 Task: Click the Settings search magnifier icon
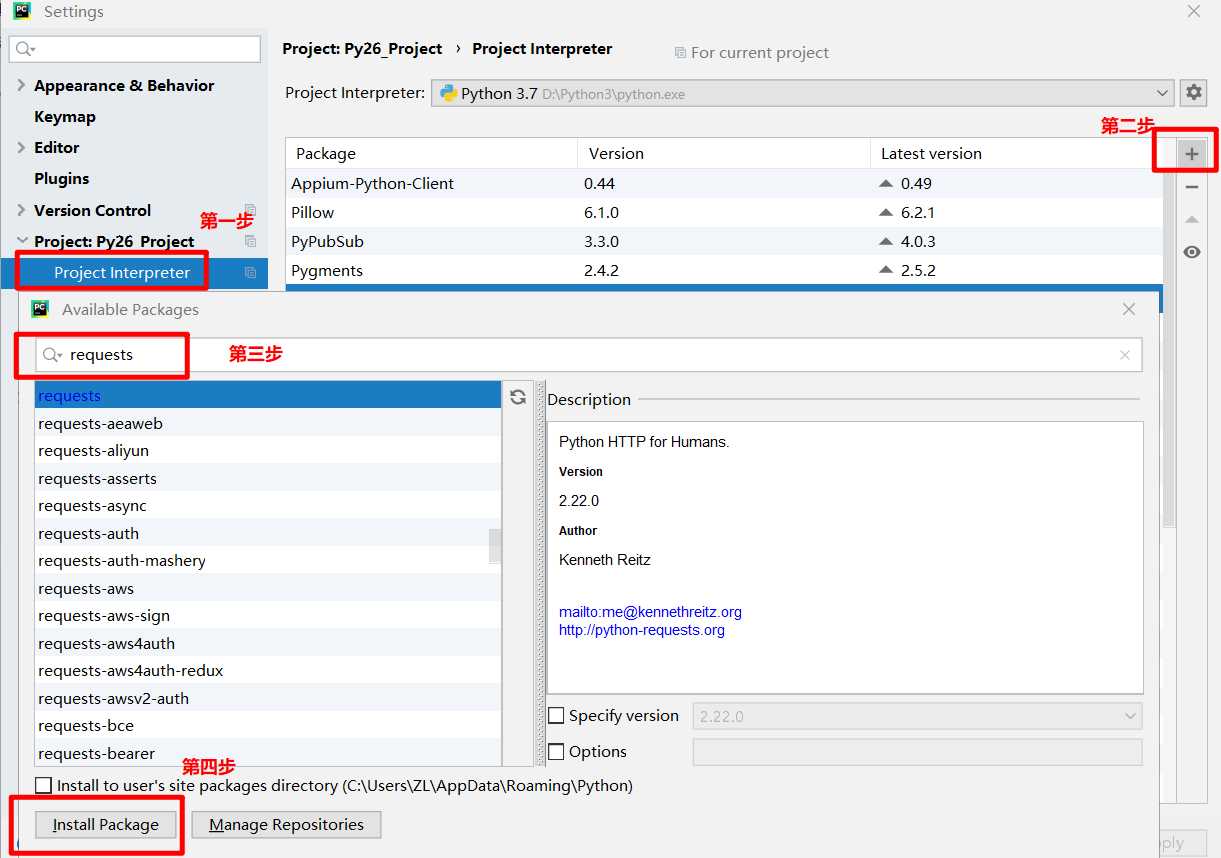click(25, 49)
